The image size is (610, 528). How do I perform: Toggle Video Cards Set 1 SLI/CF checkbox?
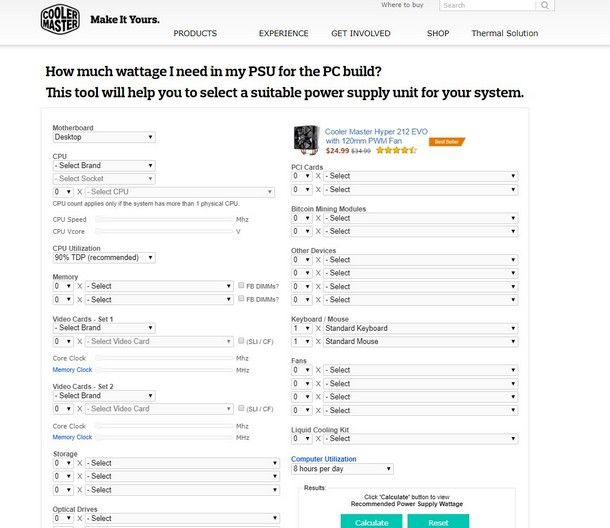(241, 340)
